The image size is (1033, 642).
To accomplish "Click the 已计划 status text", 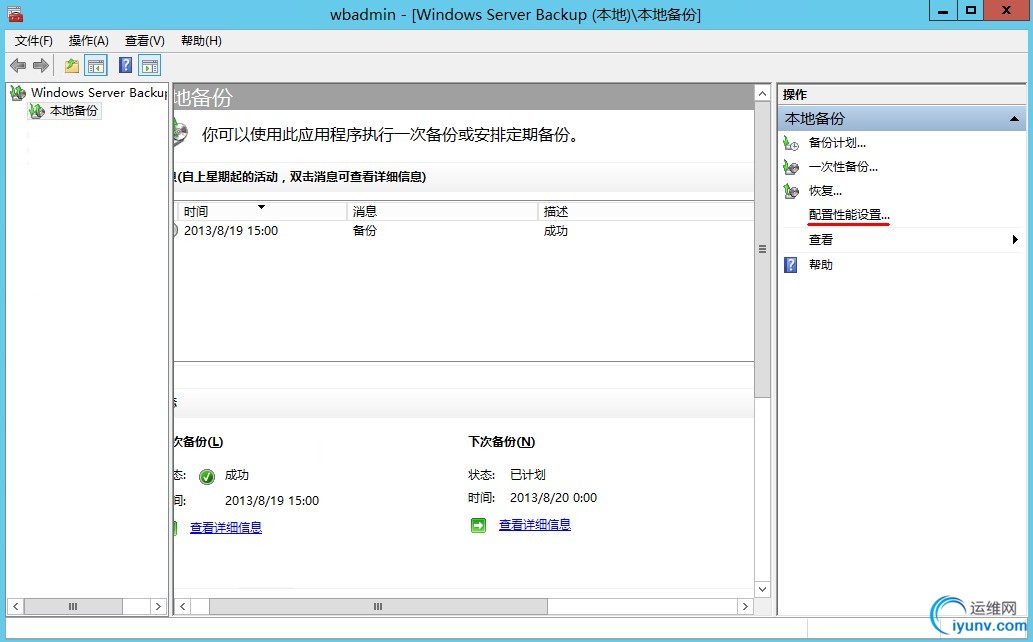I will [528, 475].
